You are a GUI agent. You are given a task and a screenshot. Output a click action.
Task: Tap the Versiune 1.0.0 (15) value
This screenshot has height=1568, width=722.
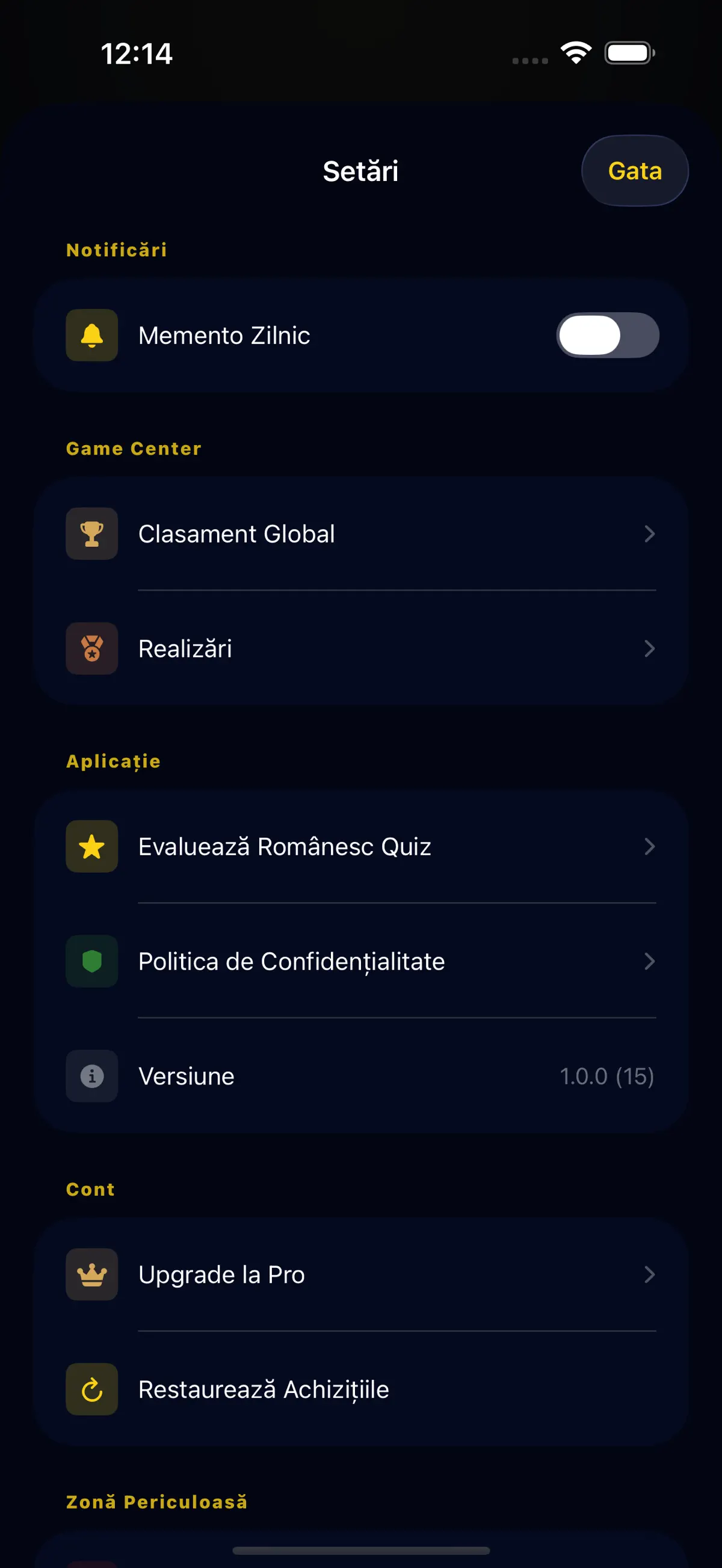click(x=607, y=1076)
